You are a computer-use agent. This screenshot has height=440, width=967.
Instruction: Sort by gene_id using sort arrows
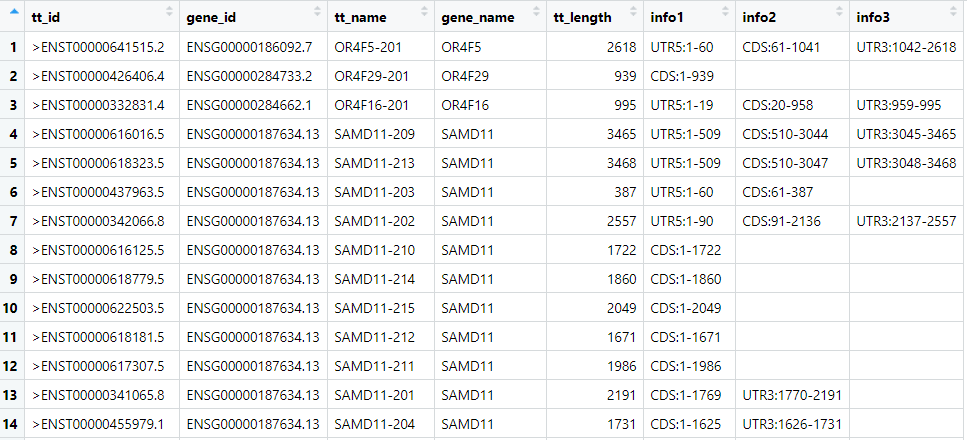[318, 11]
